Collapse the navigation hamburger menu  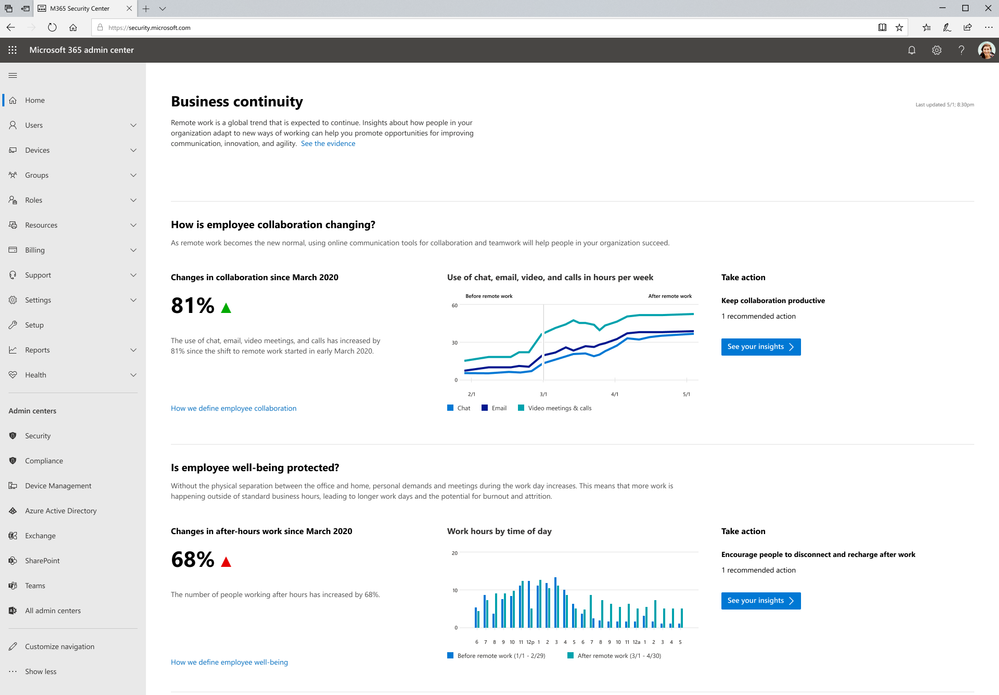coord(13,75)
